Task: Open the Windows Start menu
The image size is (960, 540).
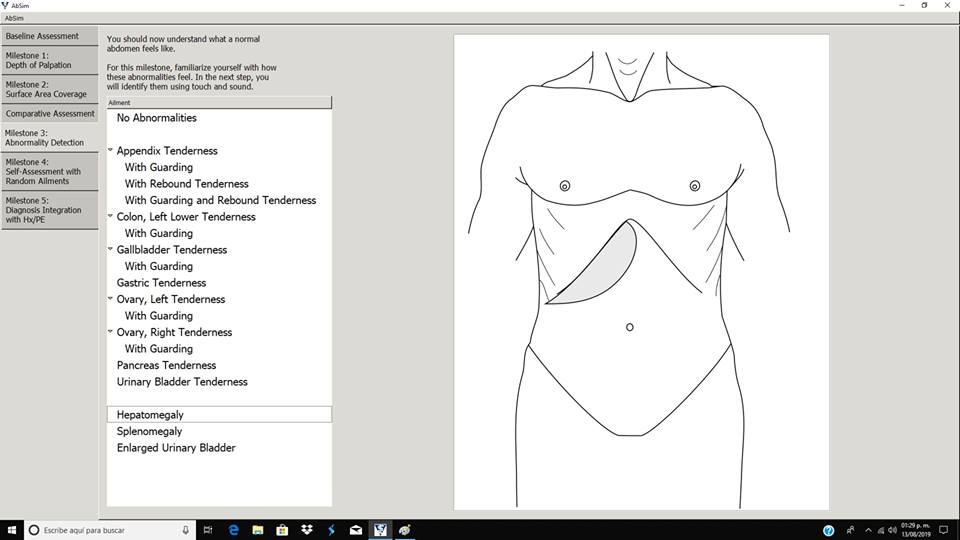Action: pos(12,530)
